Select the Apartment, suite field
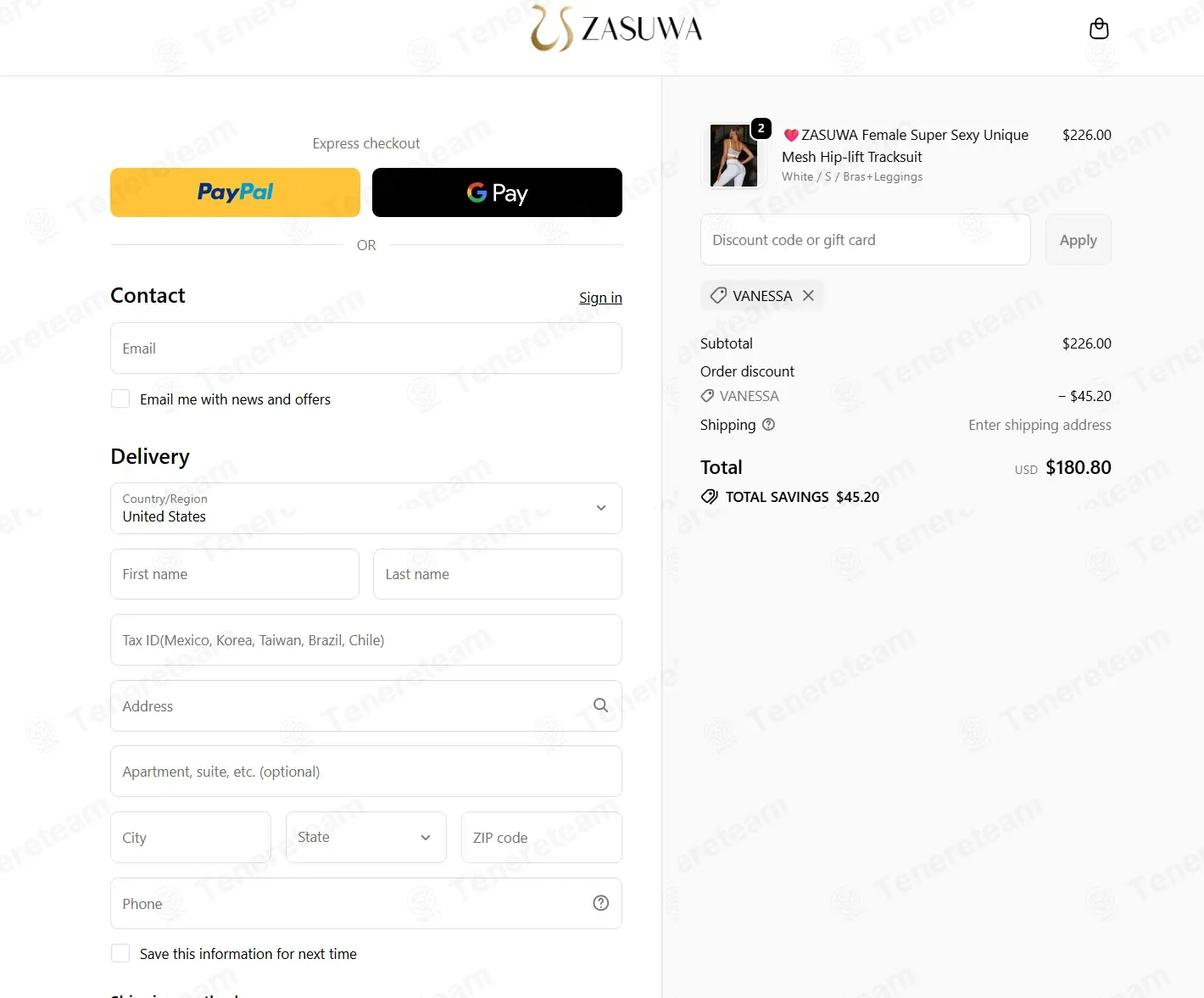The image size is (1204, 998). (x=366, y=771)
